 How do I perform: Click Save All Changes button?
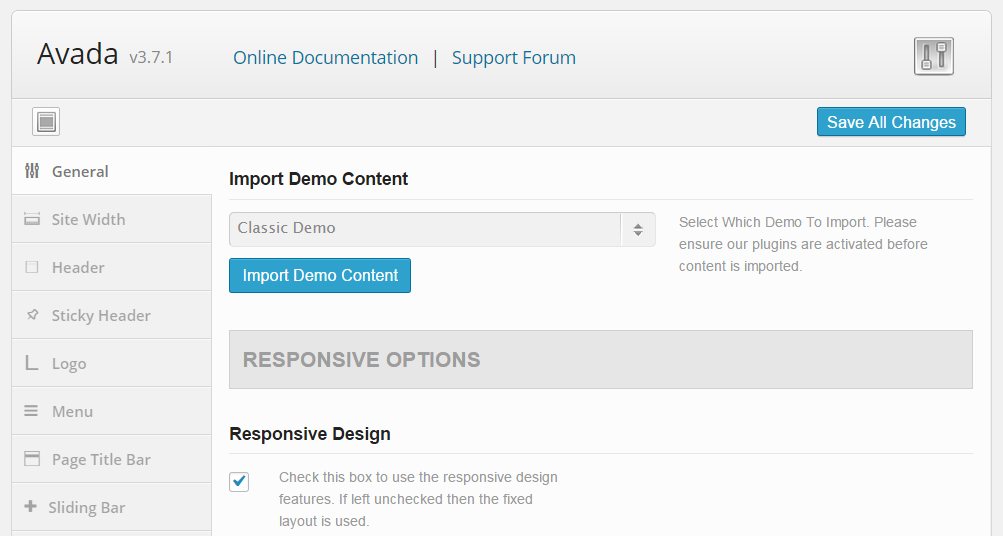(x=891, y=122)
